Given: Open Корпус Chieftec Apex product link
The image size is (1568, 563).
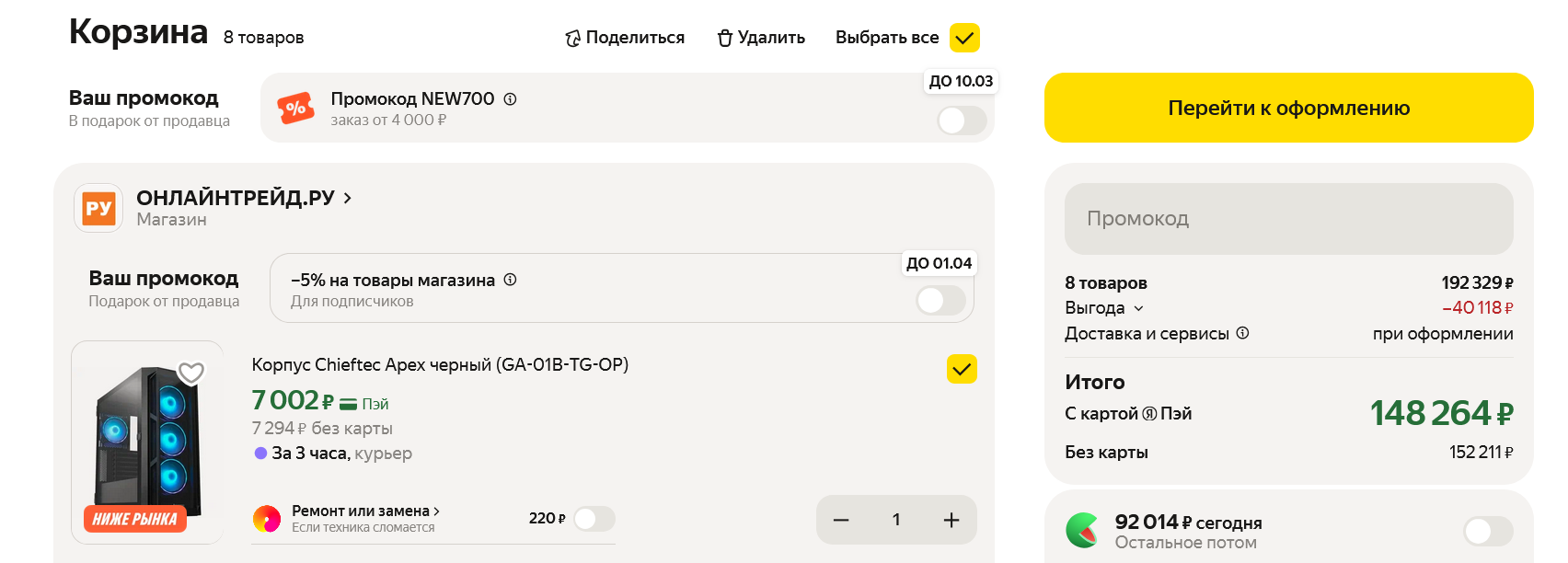Looking at the screenshot, I should (440, 365).
